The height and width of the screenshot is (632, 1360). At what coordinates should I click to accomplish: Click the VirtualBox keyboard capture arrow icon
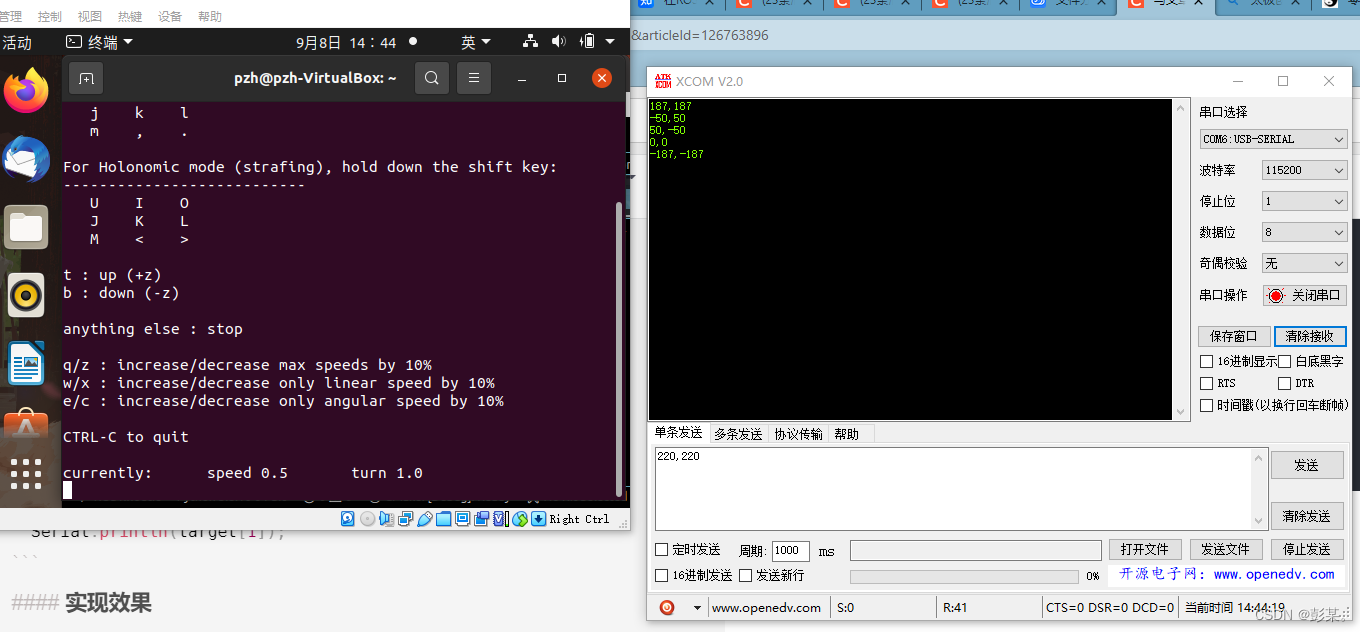pyautogui.click(x=538, y=519)
